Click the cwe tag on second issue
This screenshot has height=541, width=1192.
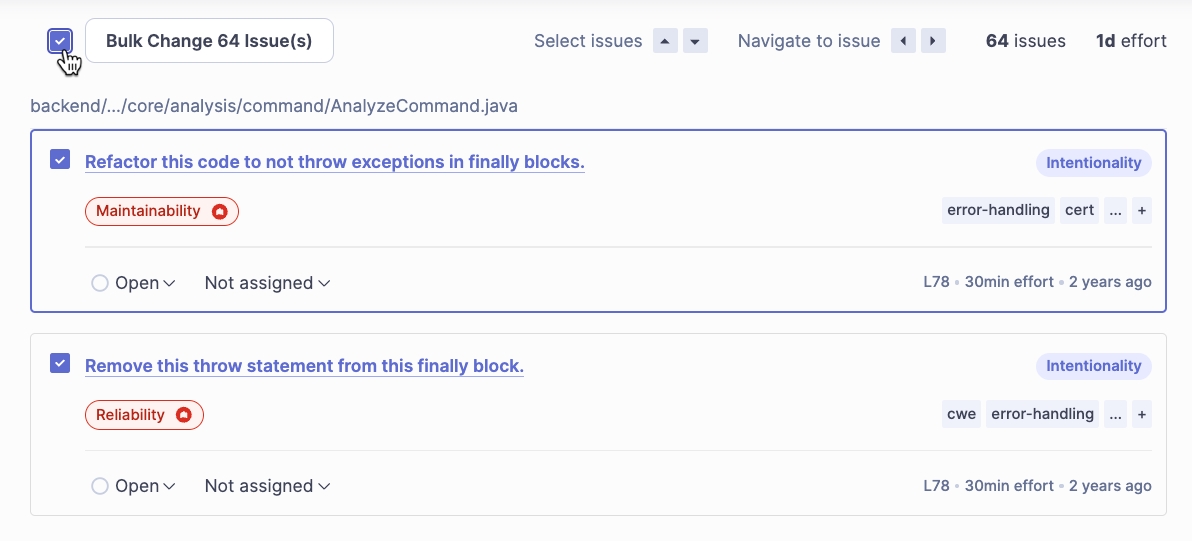[961, 414]
